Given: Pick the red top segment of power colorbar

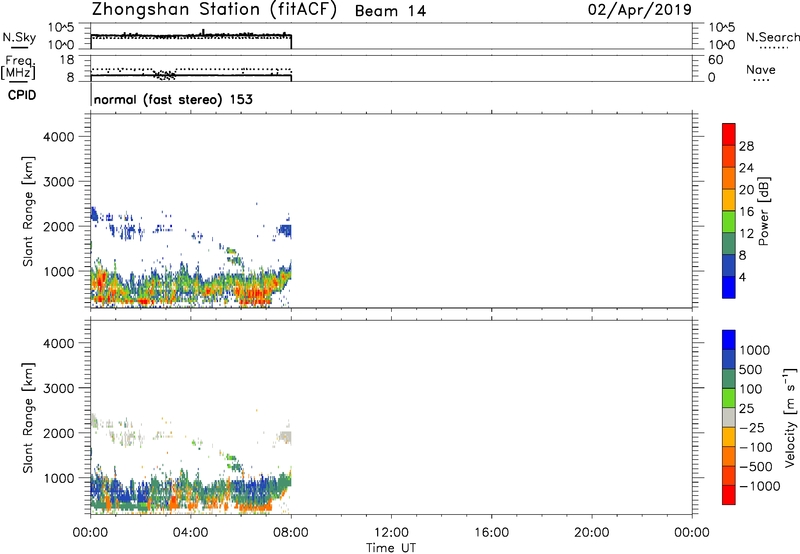Looking at the screenshot, I should point(729,134).
